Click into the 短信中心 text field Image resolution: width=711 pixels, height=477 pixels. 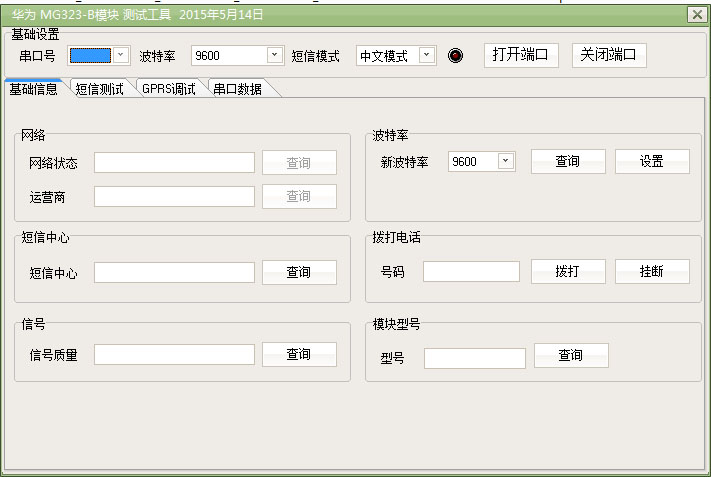tap(174, 272)
